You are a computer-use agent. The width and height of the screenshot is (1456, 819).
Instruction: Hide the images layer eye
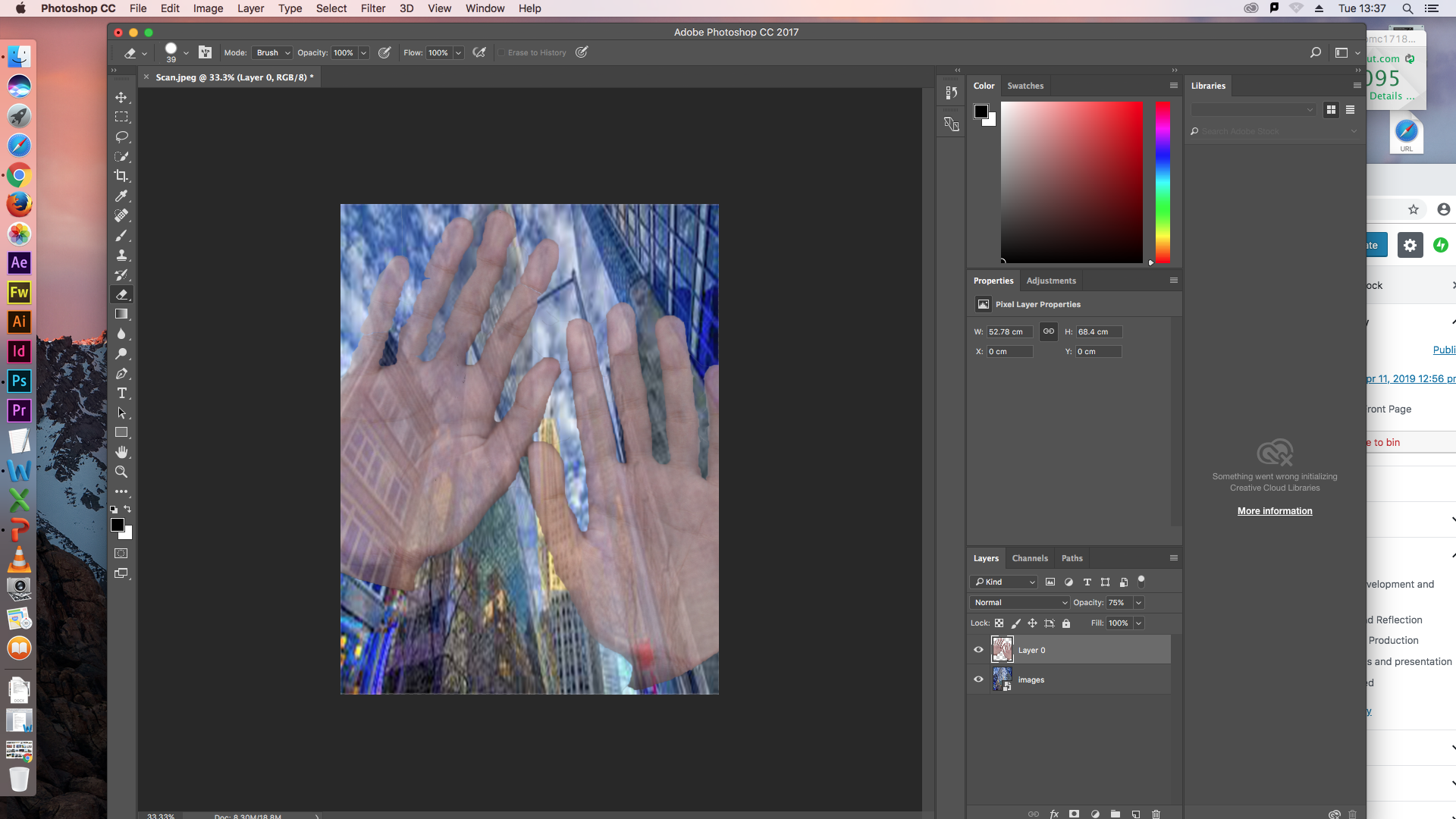(978, 679)
